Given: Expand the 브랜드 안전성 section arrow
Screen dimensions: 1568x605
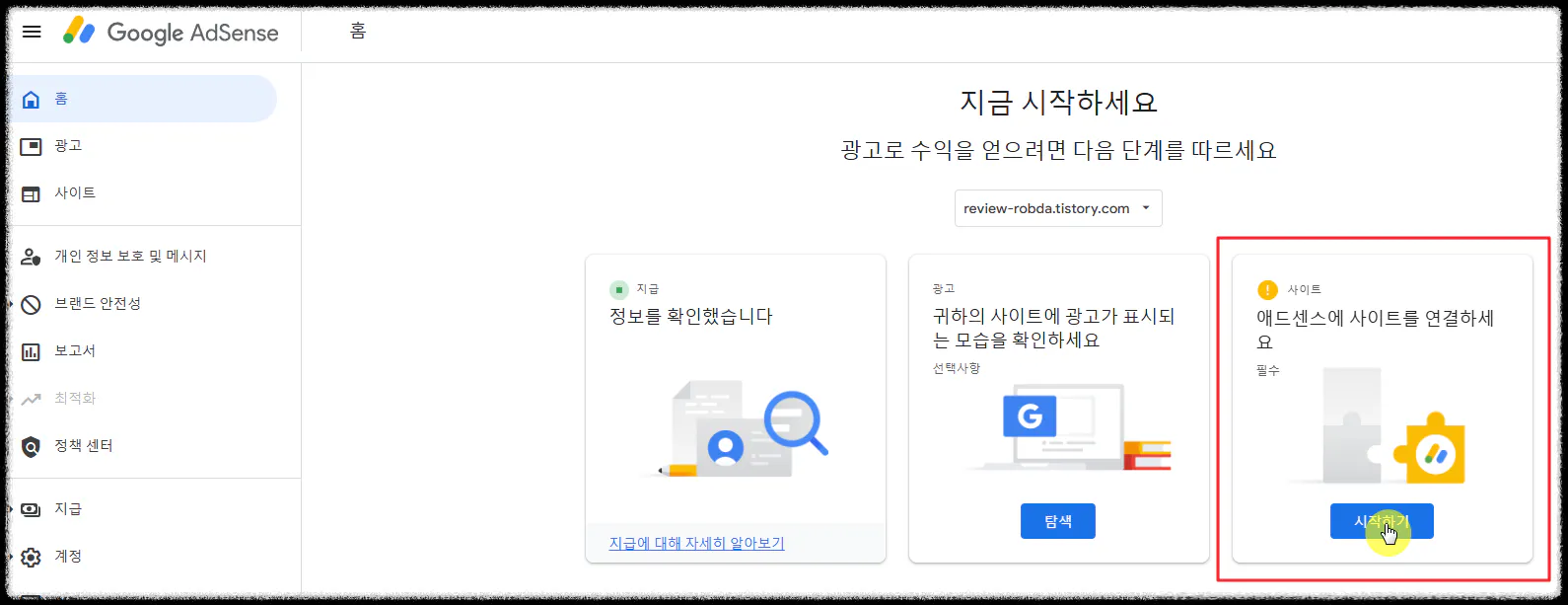Looking at the screenshot, I should pos(11,304).
